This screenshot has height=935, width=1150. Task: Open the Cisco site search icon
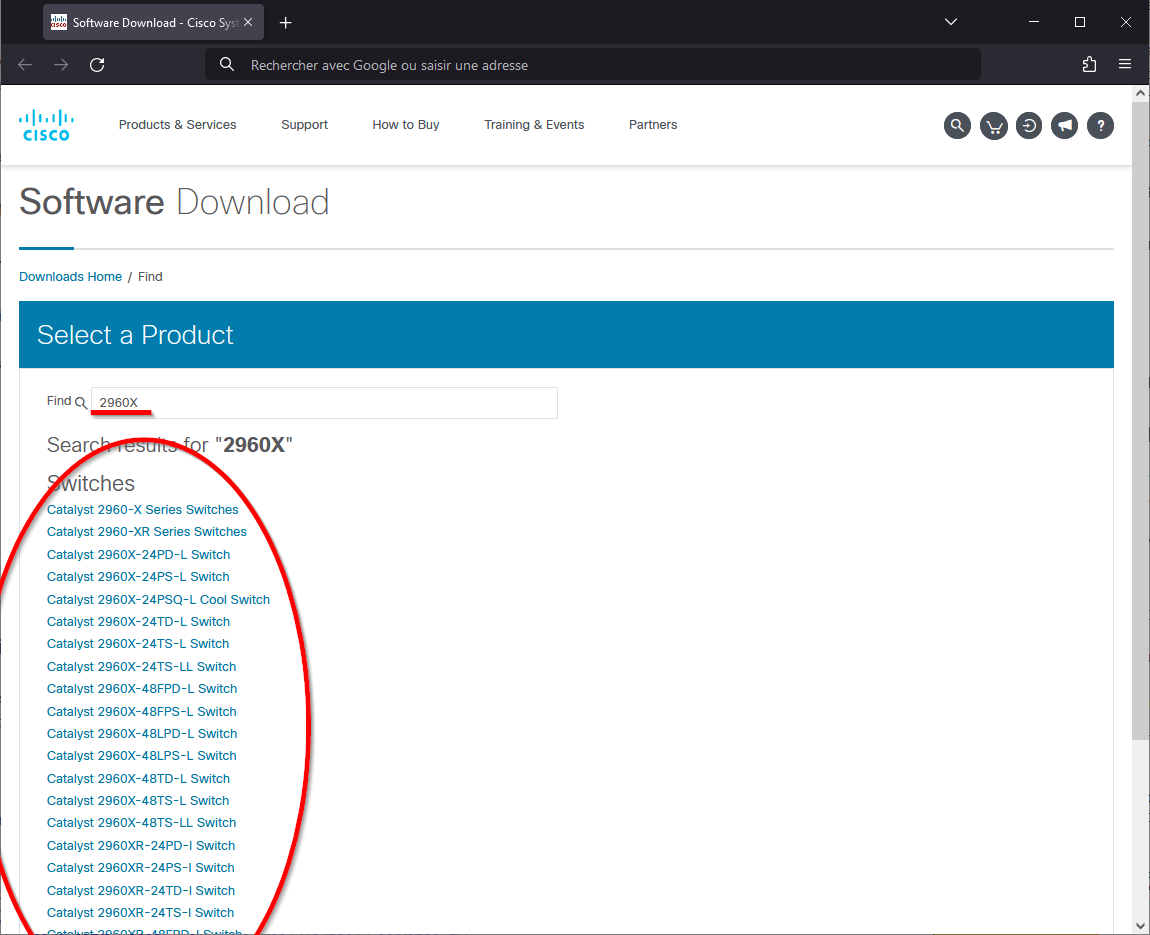[x=957, y=125]
